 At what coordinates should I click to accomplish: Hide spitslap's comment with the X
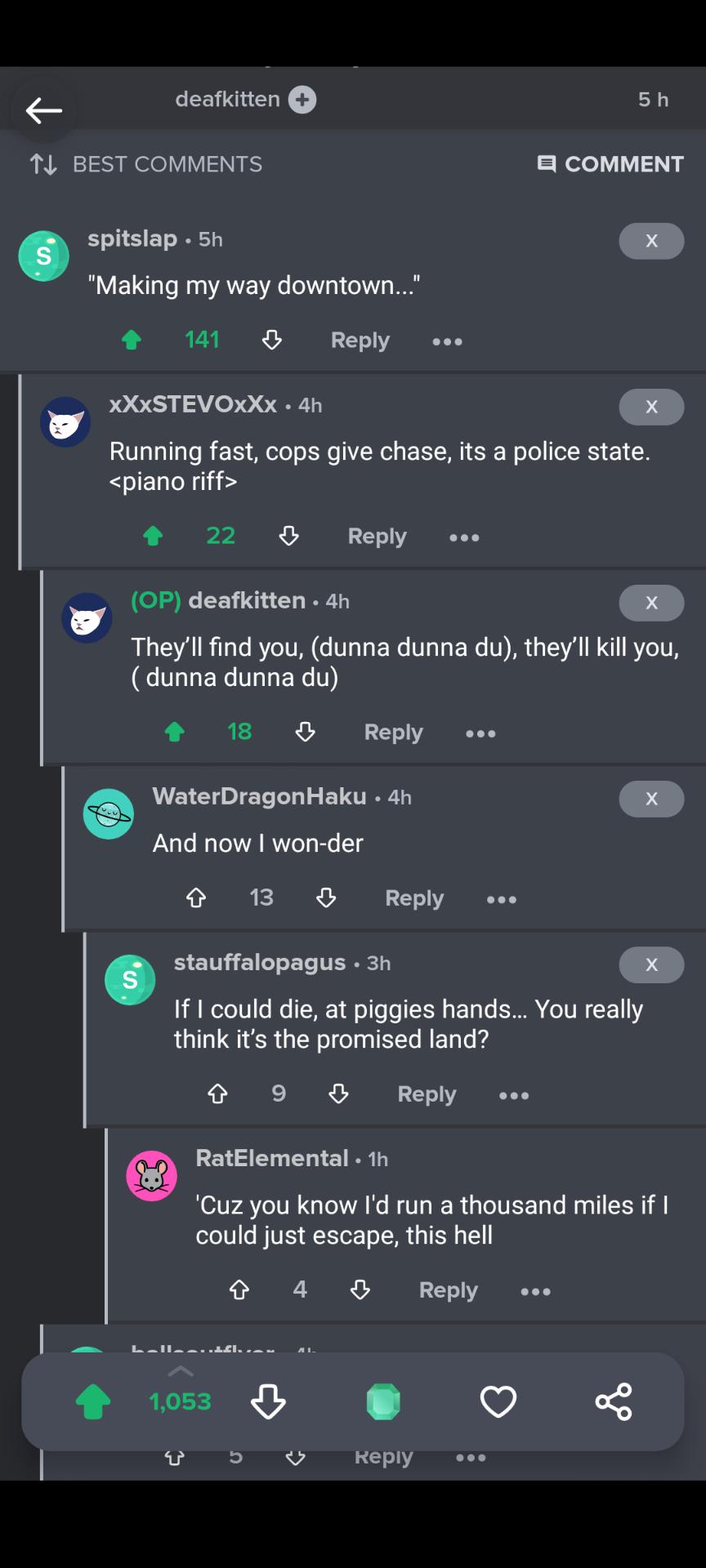pos(651,241)
